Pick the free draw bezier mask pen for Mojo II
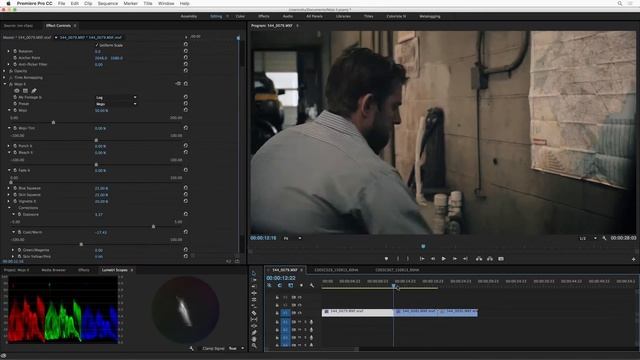The image size is (640, 360). pyautogui.click(x=34, y=91)
